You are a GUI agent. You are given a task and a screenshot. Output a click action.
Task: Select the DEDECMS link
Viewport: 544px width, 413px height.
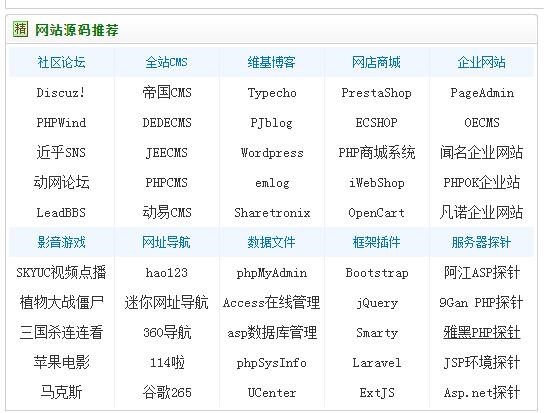click(167, 123)
